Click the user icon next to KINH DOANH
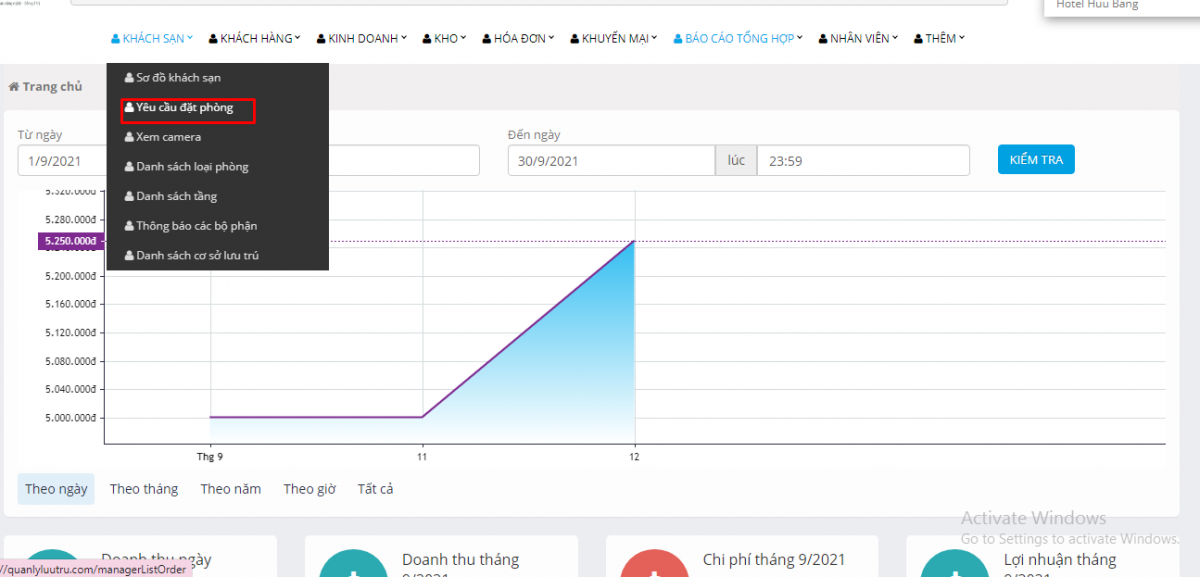1200x577 pixels. [x=320, y=39]
